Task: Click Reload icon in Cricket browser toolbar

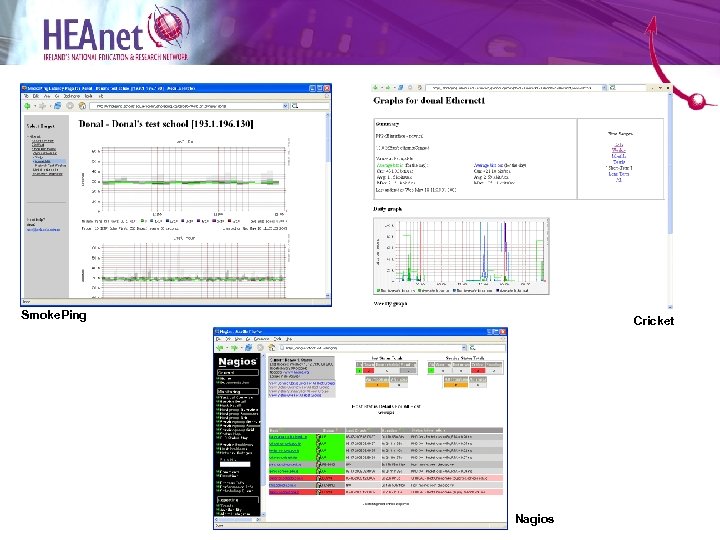Action: pos(400,87)
